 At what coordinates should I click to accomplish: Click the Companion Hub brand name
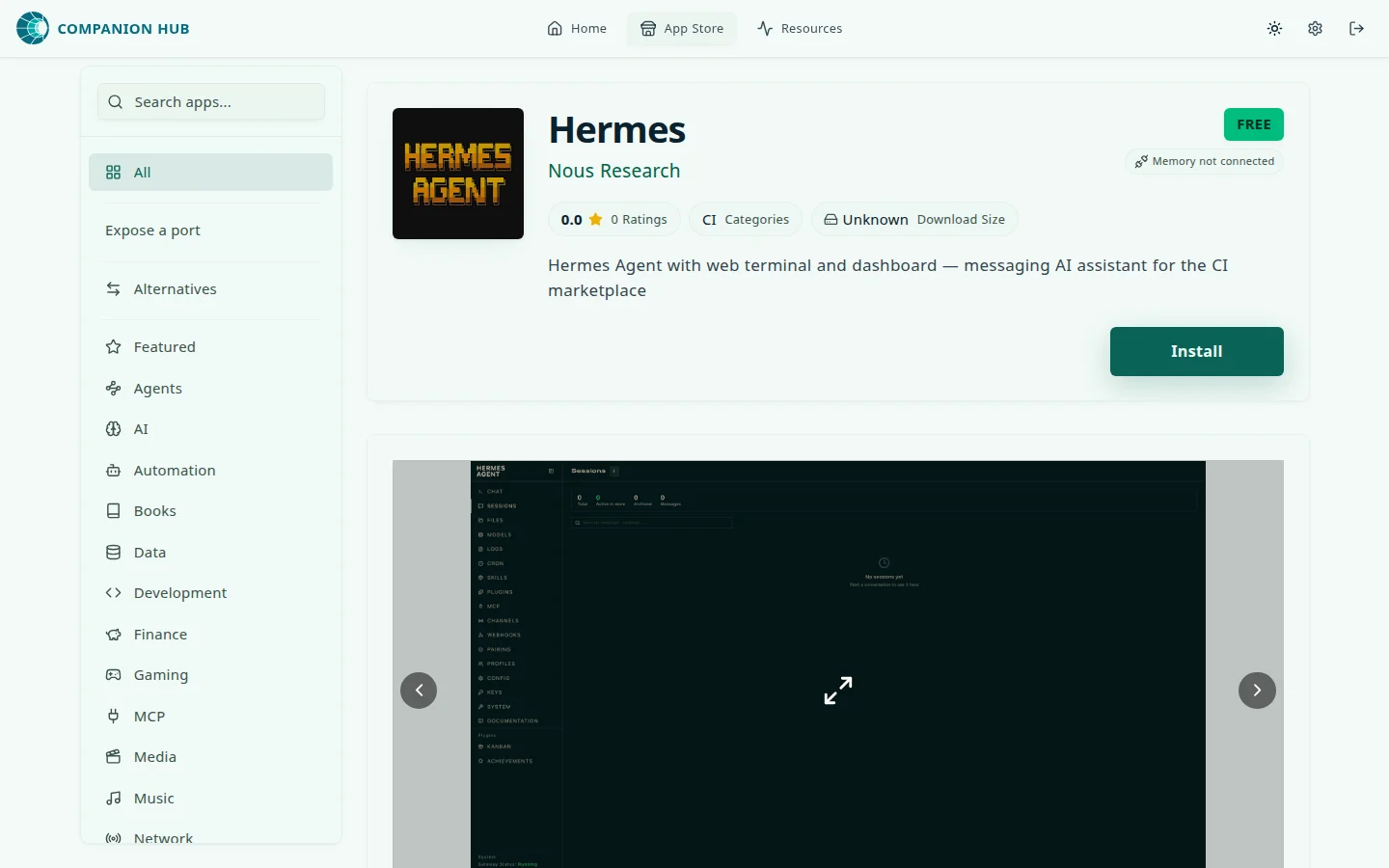pyautogui.click(x=123, y=29)
